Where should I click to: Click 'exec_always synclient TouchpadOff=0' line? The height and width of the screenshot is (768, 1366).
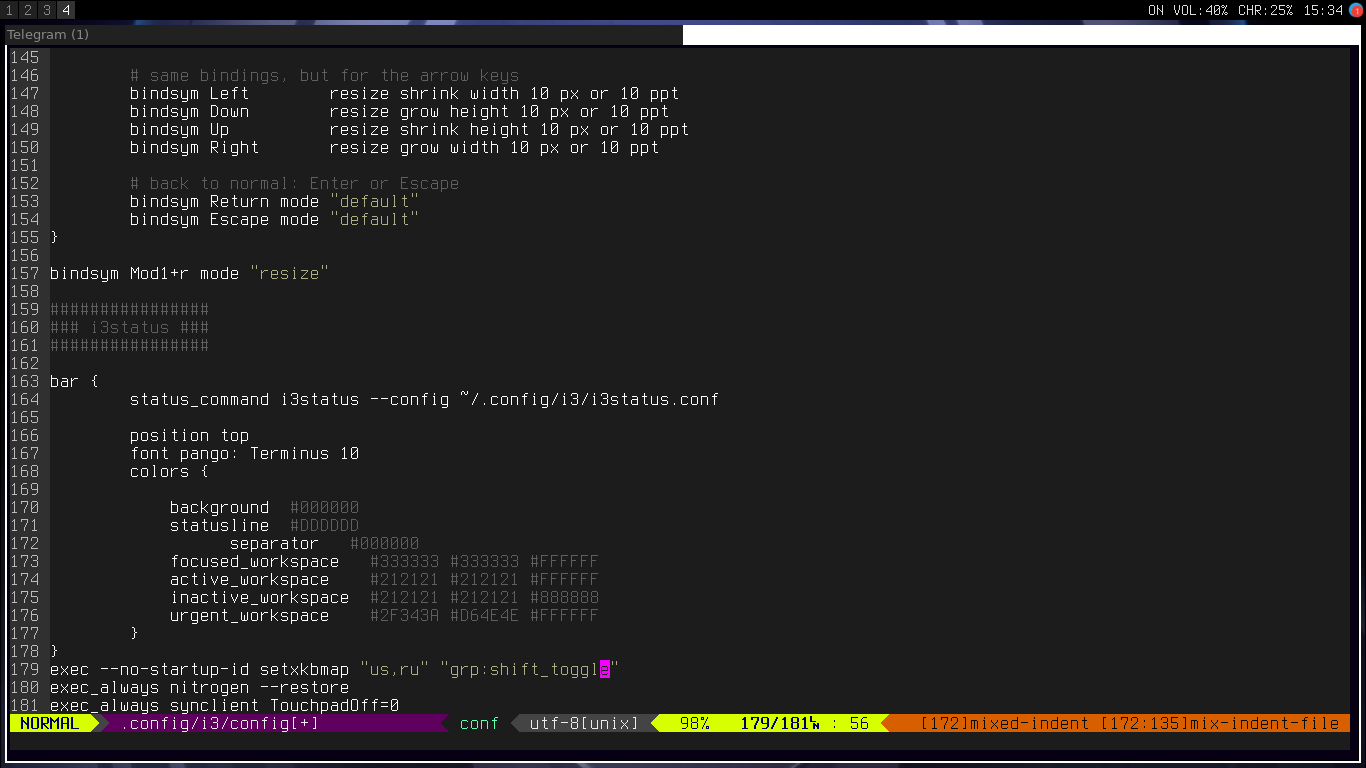(224, 705)
